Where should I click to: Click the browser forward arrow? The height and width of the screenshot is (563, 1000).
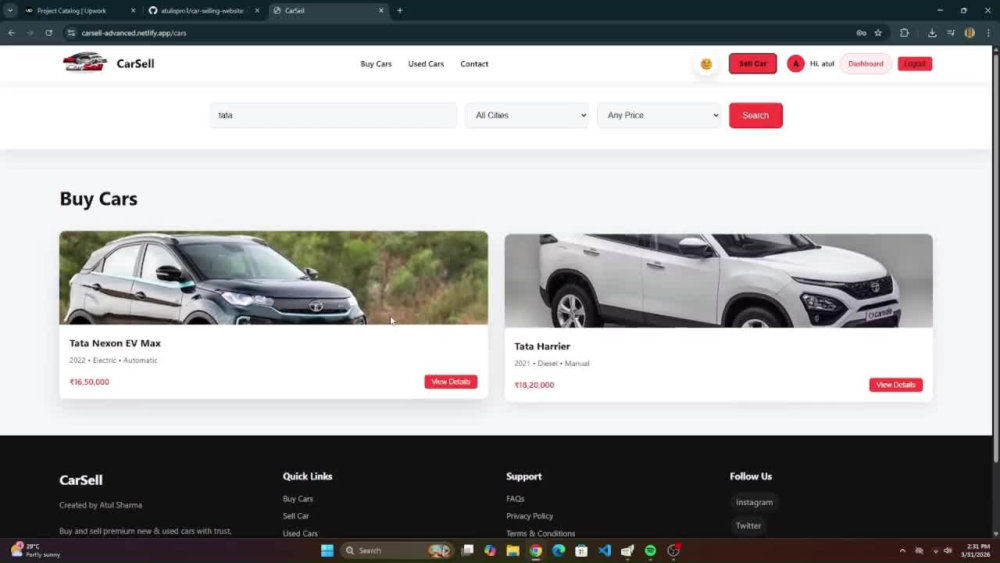pyautogui.click(x=30, y=33)
